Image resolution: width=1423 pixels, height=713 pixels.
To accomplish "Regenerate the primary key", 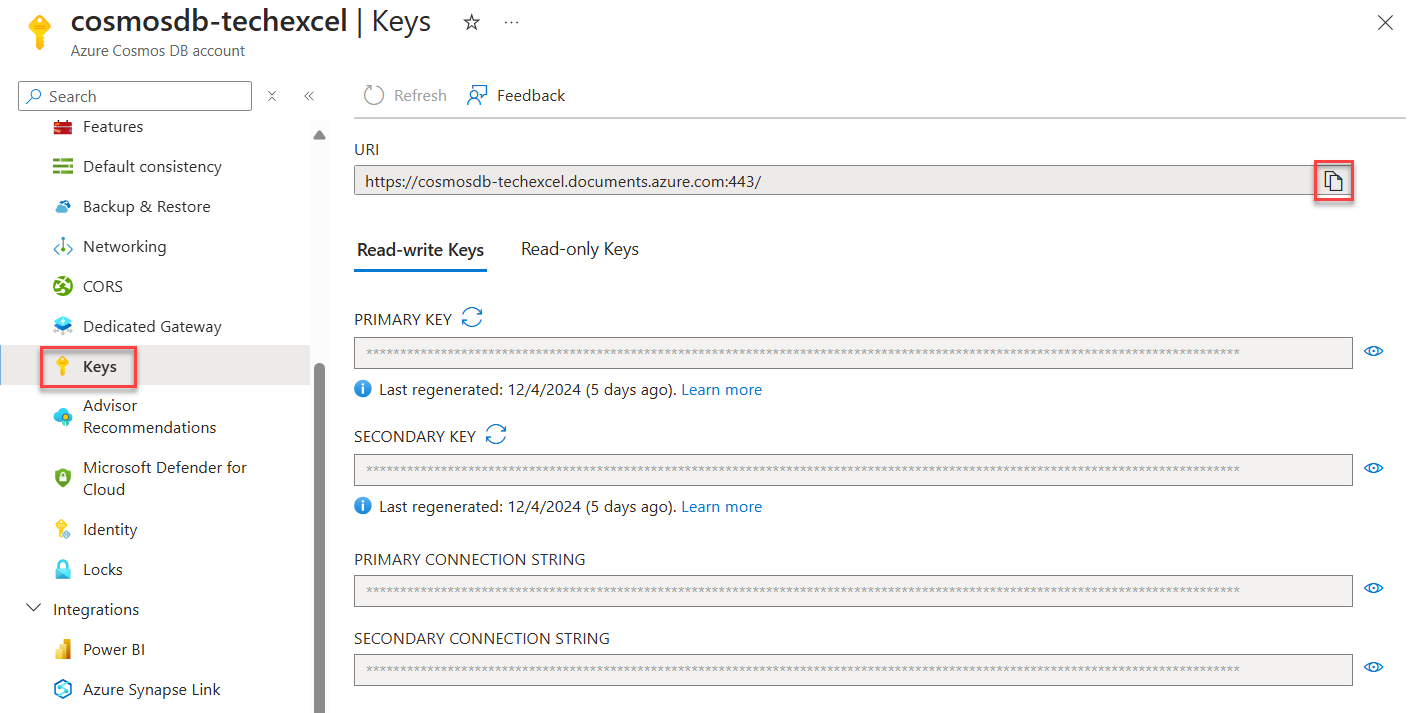I will (x=471, y=317).
